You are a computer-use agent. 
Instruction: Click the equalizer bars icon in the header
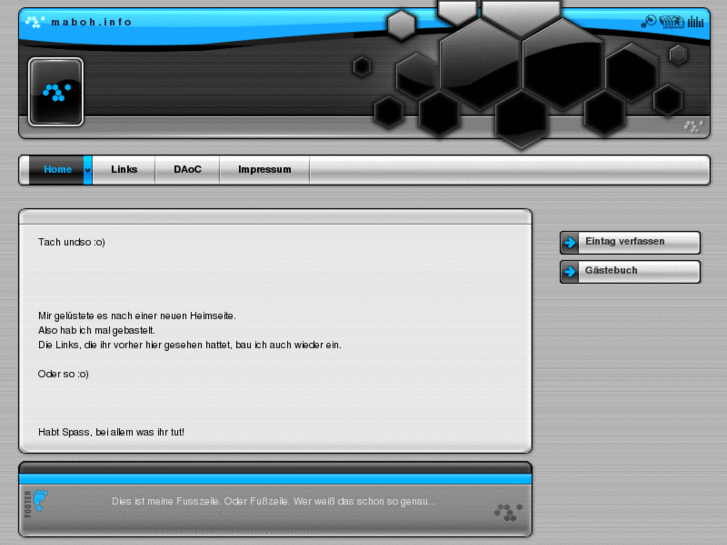pyautogui.click(x=695, y=21)
